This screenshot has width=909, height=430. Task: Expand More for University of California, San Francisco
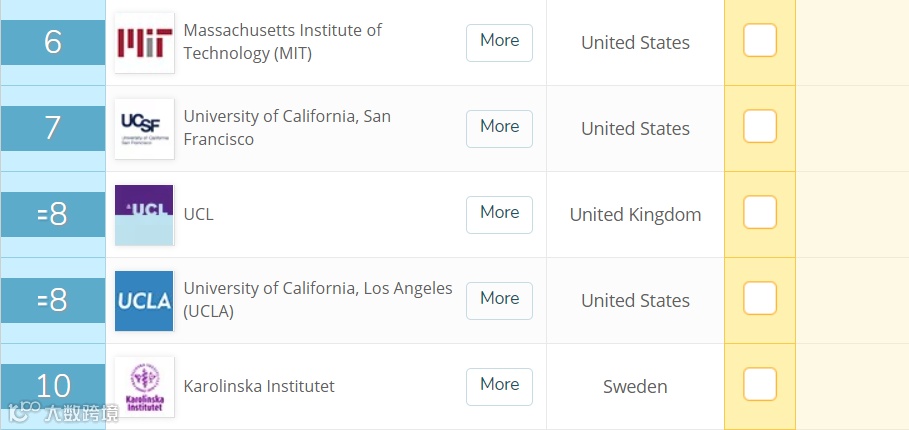[499, 128]
